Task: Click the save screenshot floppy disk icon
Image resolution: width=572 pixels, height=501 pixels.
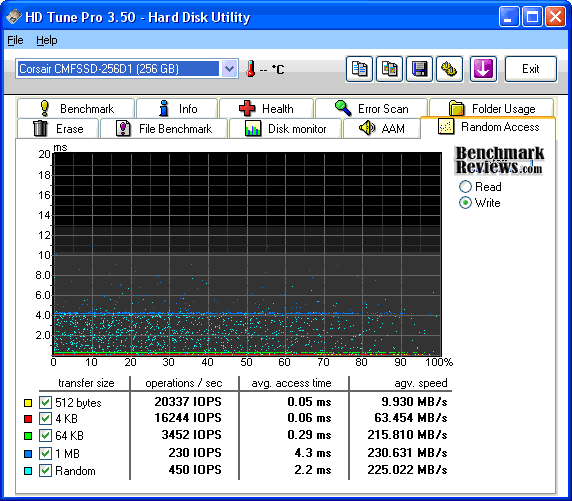Action: pos(419,69)
